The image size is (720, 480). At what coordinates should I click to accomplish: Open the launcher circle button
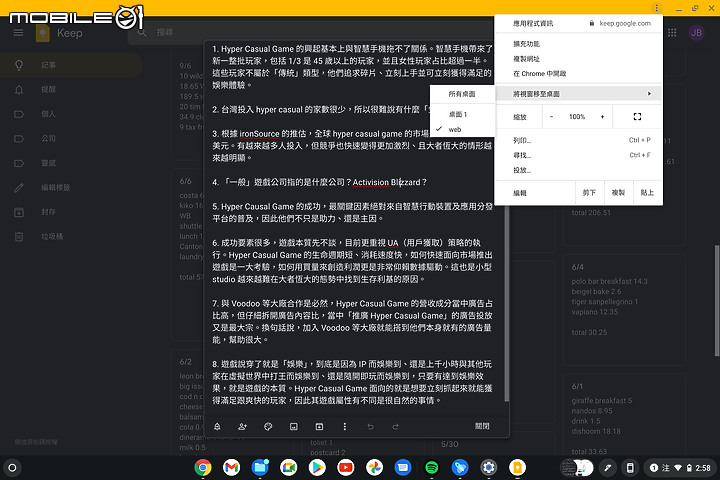pos(12,468)
